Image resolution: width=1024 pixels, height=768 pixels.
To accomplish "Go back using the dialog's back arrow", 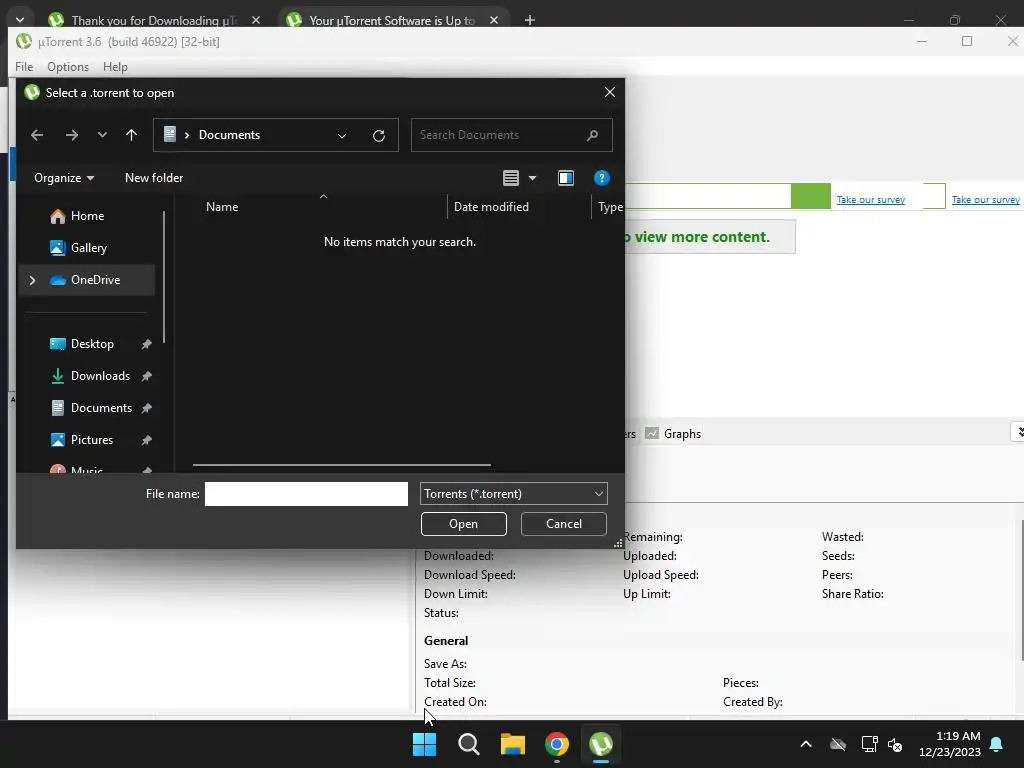I will tap(37, 135).
